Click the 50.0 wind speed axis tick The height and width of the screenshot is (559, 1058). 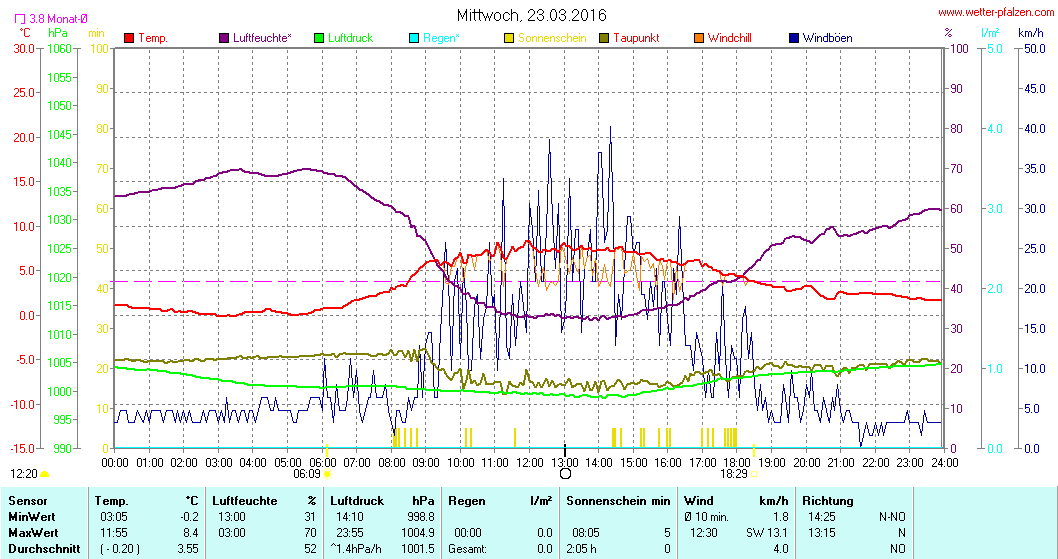[1034, 49]
